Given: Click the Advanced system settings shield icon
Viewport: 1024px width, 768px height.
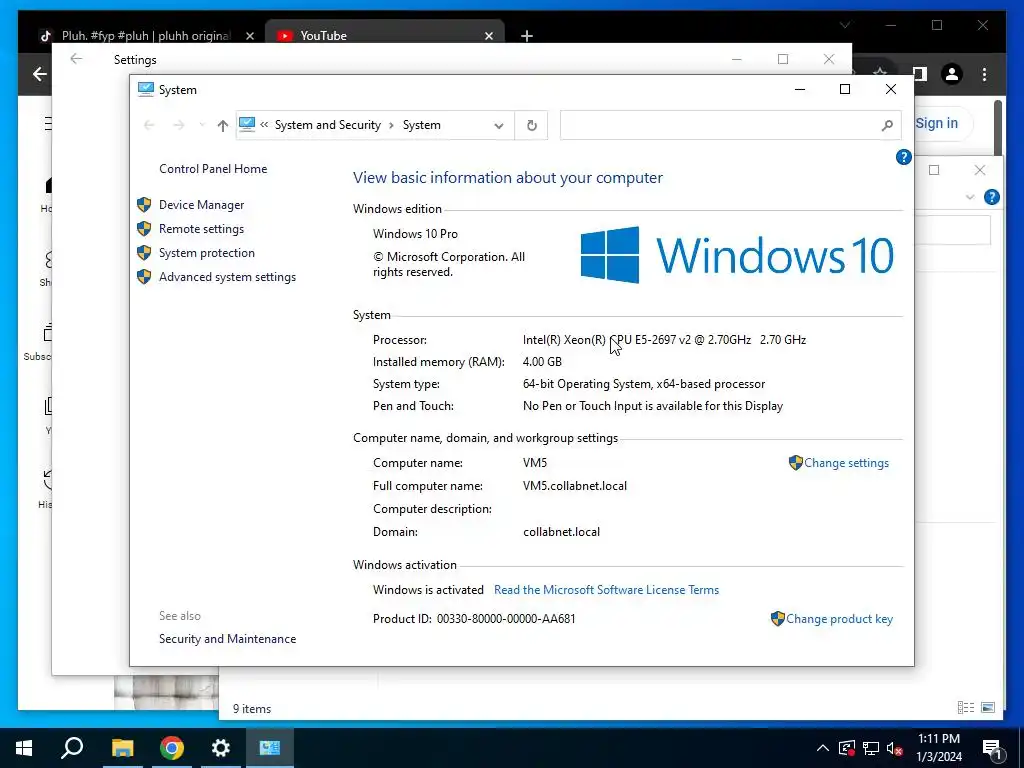Looking at the screenshot, I should (144, 278).
